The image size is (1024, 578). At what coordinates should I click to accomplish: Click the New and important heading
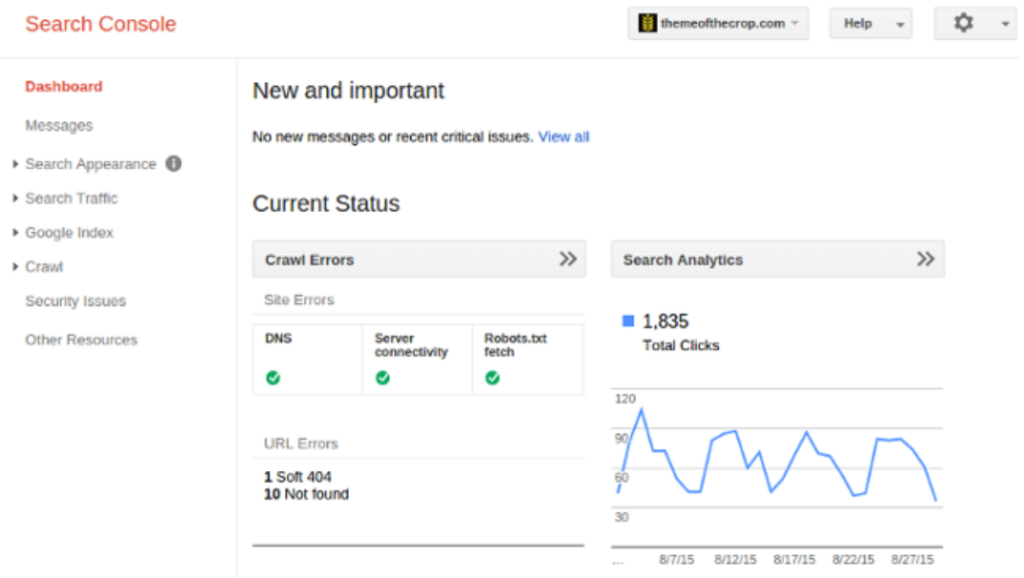(348, 91)
